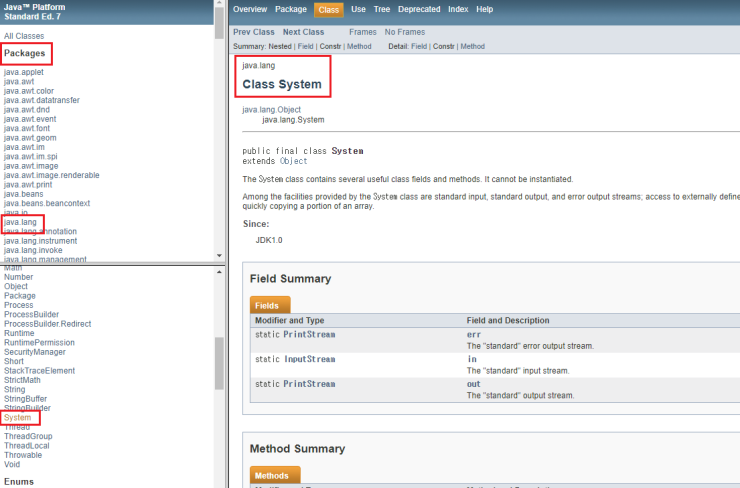Viewport: 740px width, 488px height.
Task: Open the Process class
Action: (x=18, y=305)
